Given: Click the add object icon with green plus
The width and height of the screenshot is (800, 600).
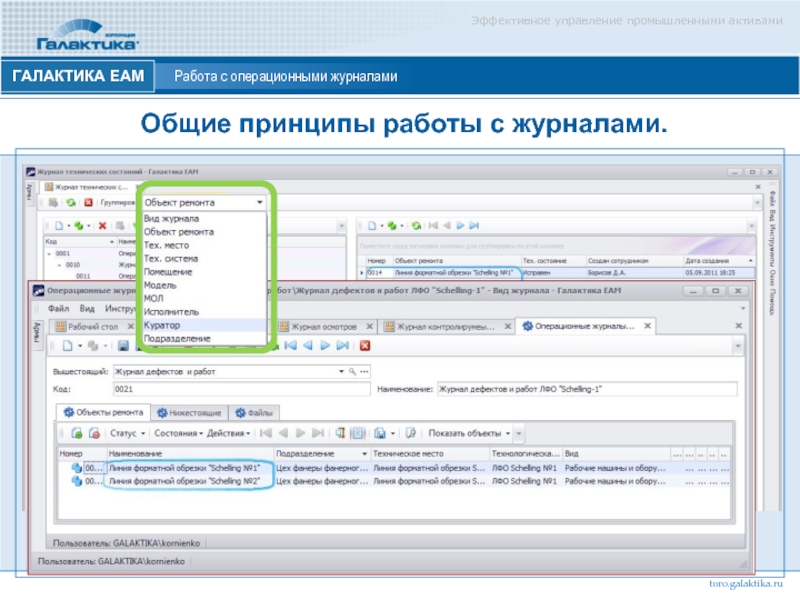Looking at the screenshot, I should click(x=75, y=433).
